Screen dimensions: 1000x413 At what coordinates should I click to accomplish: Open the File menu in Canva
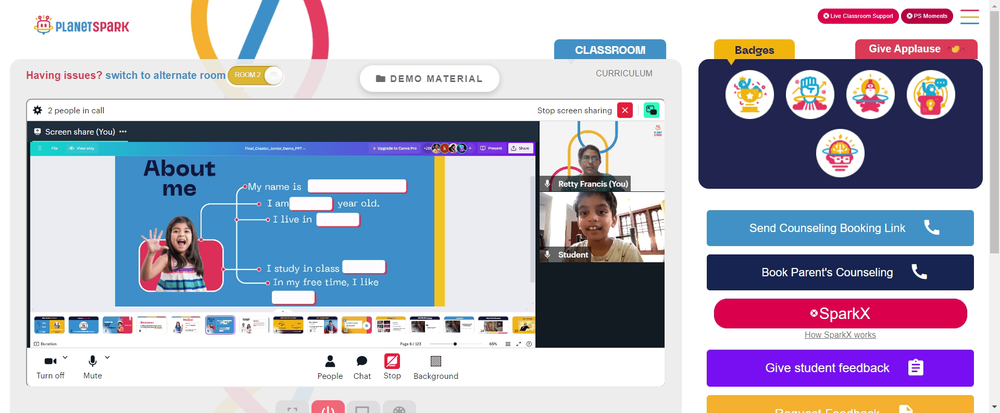(55, 148)
